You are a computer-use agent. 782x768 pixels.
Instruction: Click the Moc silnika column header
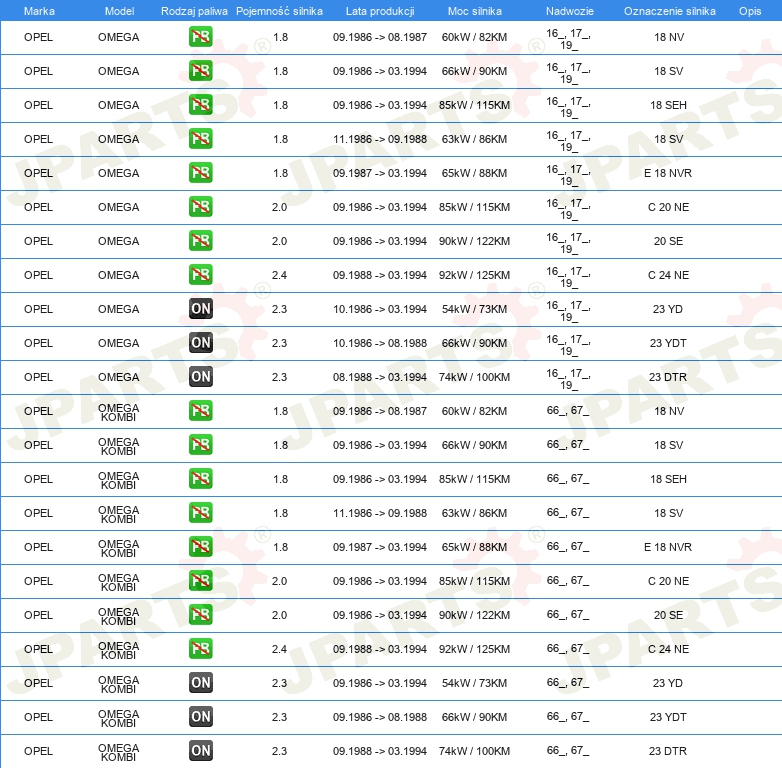(475, 11)
